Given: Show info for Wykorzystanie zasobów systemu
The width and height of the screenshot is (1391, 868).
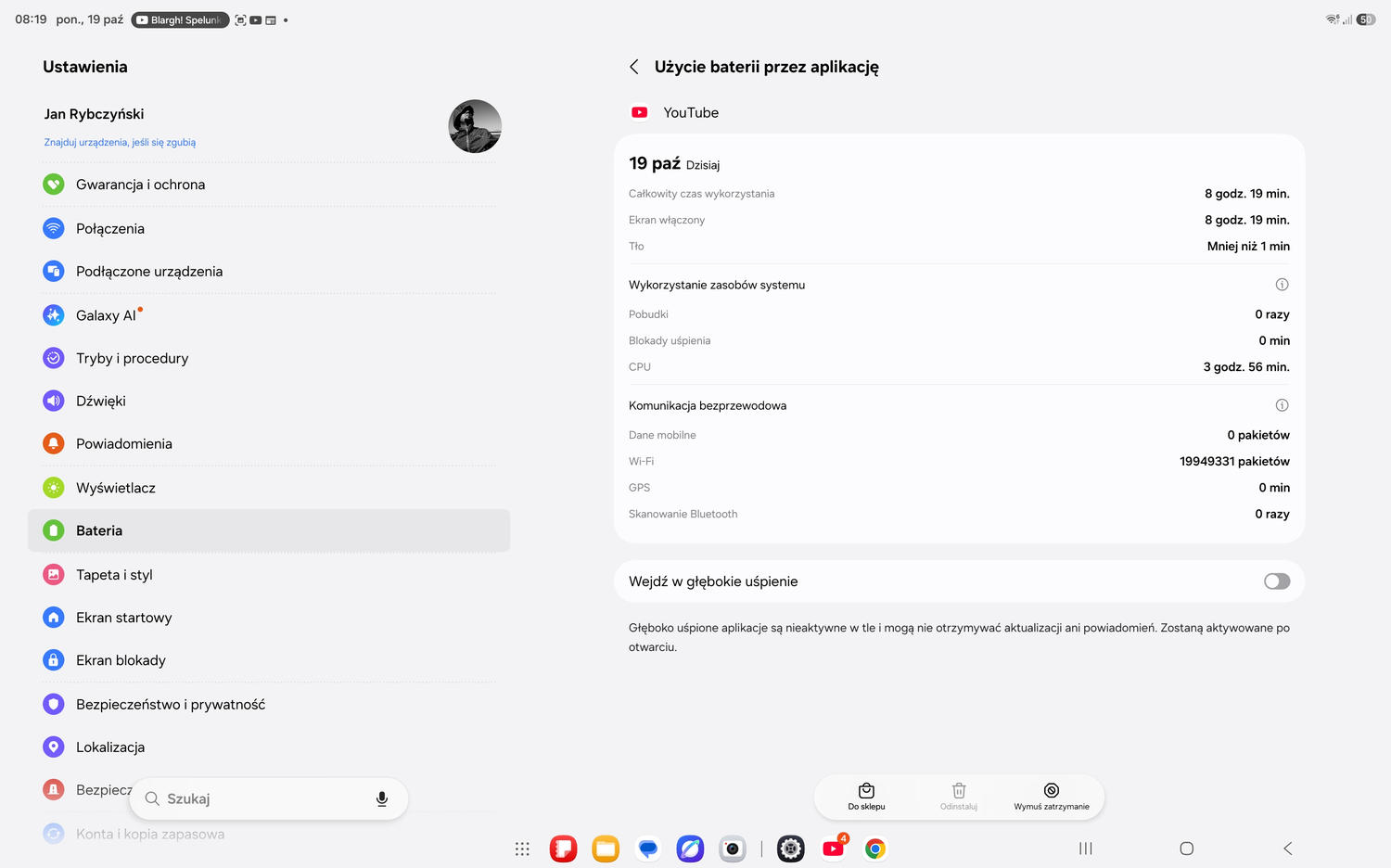Looking at the screenshot, I should (x=1282, y=285).
